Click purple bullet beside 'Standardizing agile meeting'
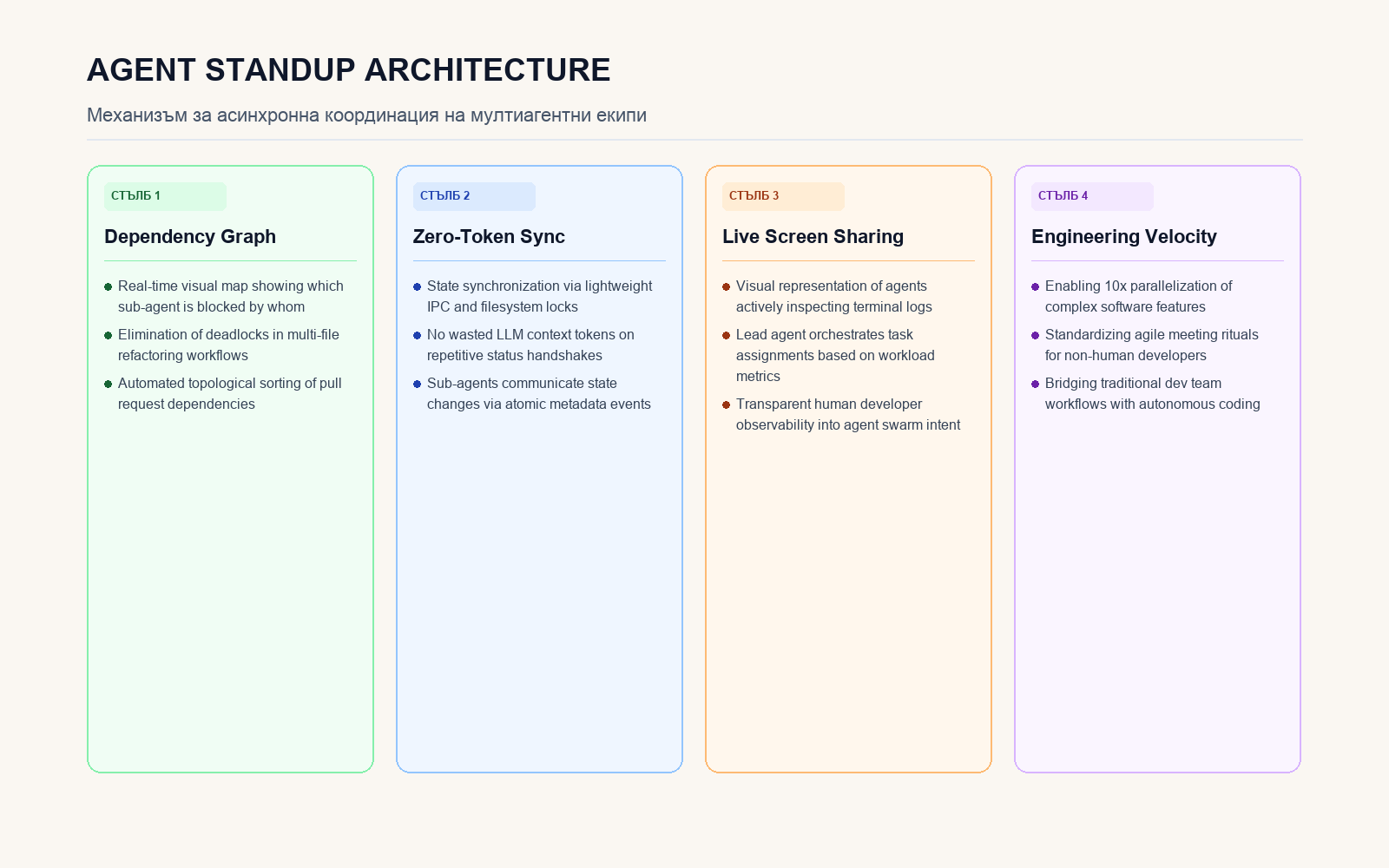This screenshot has width=1389, height=868. coord(1036,335)
